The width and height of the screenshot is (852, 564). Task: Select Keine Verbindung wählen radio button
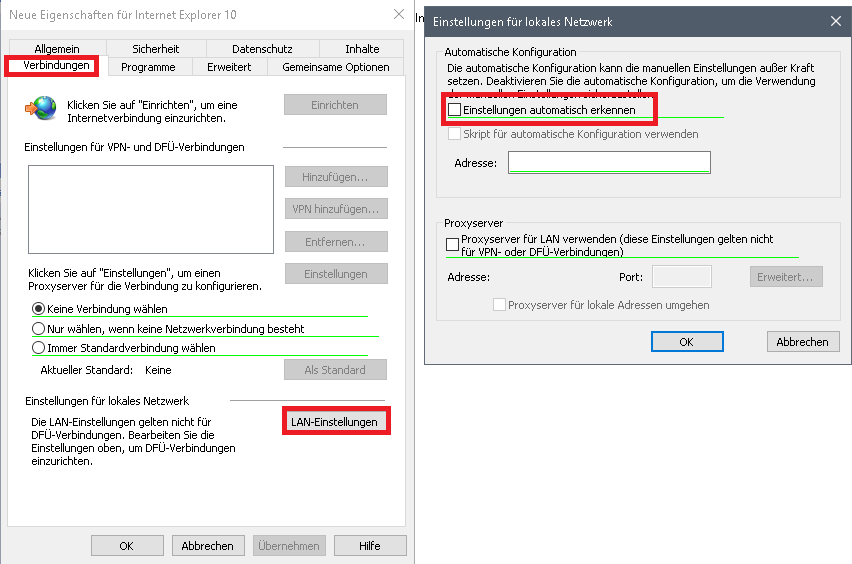tap(38, 309)
